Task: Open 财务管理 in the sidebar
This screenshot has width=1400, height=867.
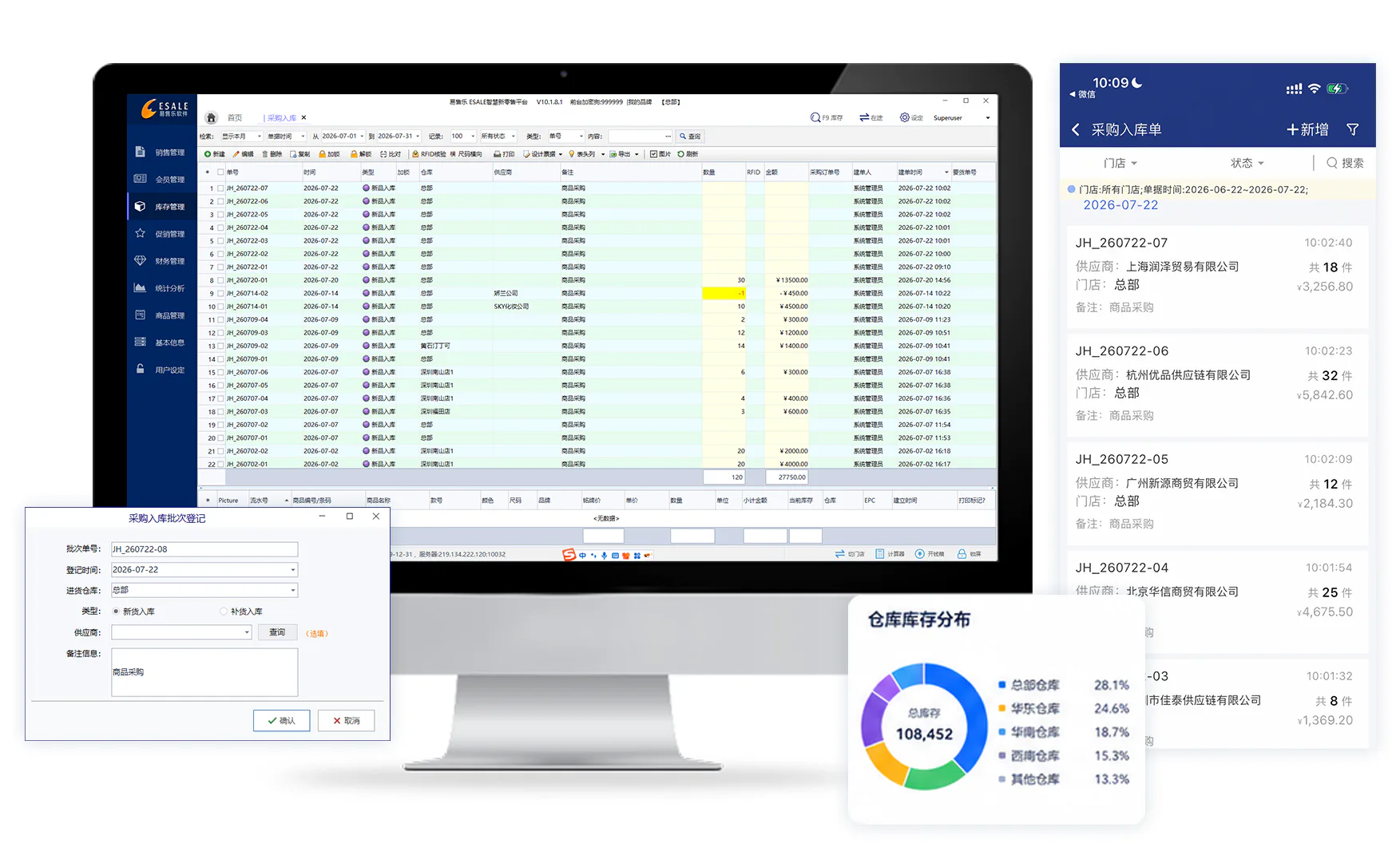Action: (161, 261)
